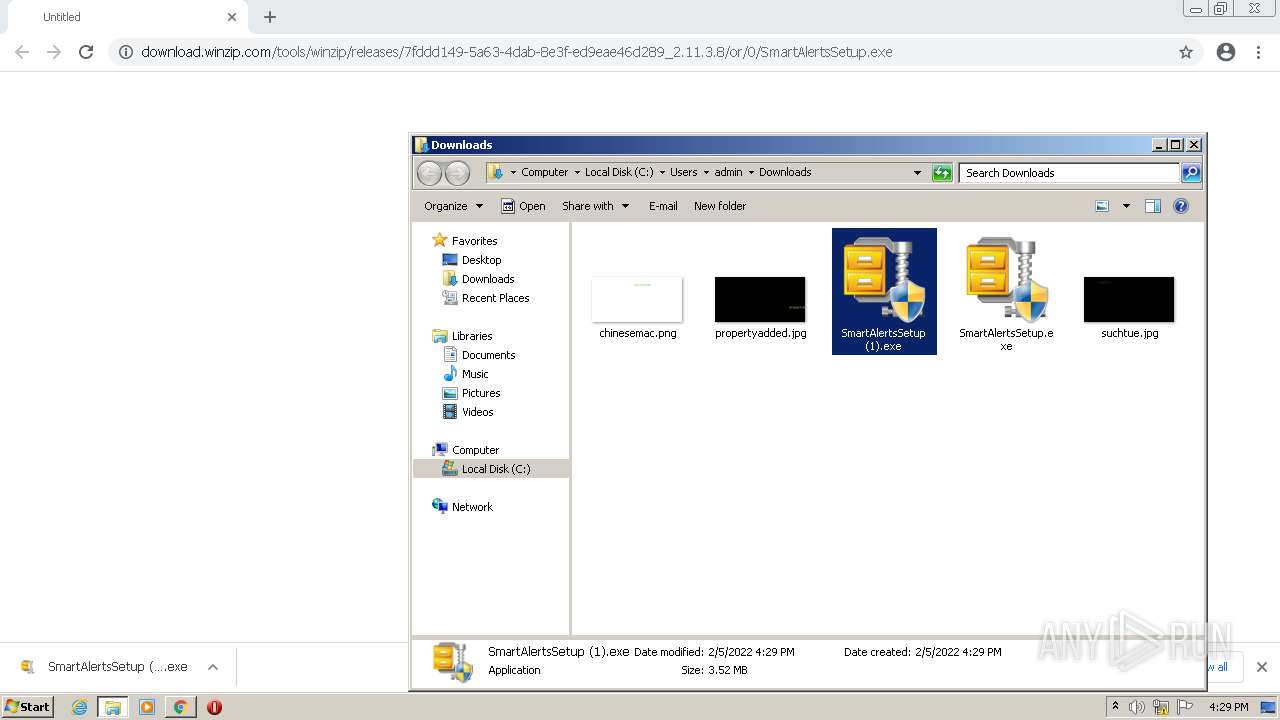Expand the Users breadcrumb arrow
This screenshot has width=1280, height=720.
[706, 173]
